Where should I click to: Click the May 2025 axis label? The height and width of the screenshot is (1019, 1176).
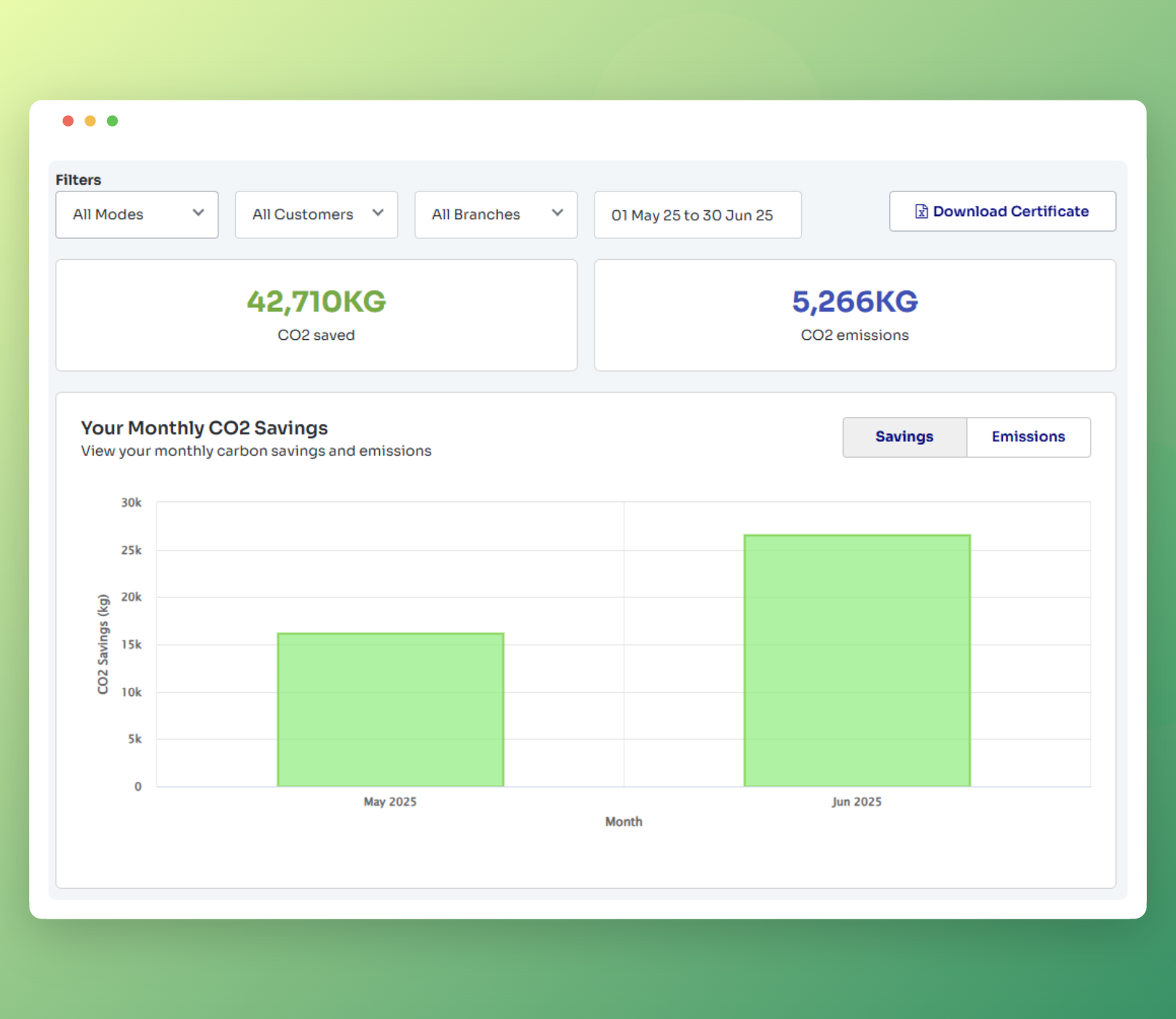390,801
